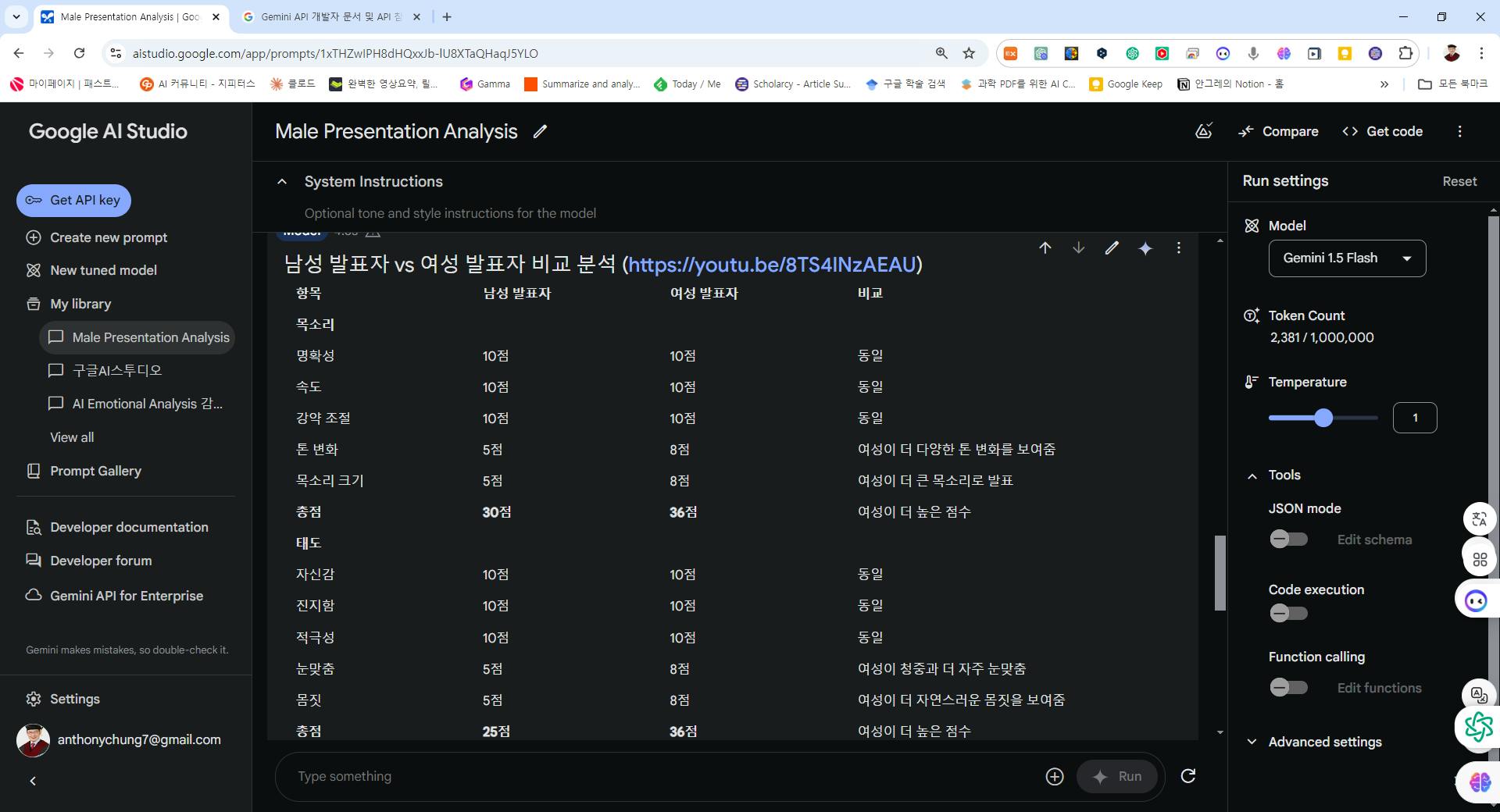Image resolution: width=1500 pixels, height=812 pixels.
Task: Open the 모든 북마크 folder
Action: [1452, 84]
